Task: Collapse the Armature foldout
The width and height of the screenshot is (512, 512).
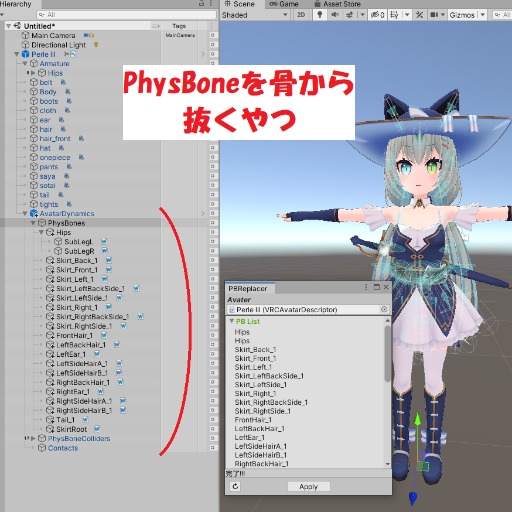Action: (25, 63)
